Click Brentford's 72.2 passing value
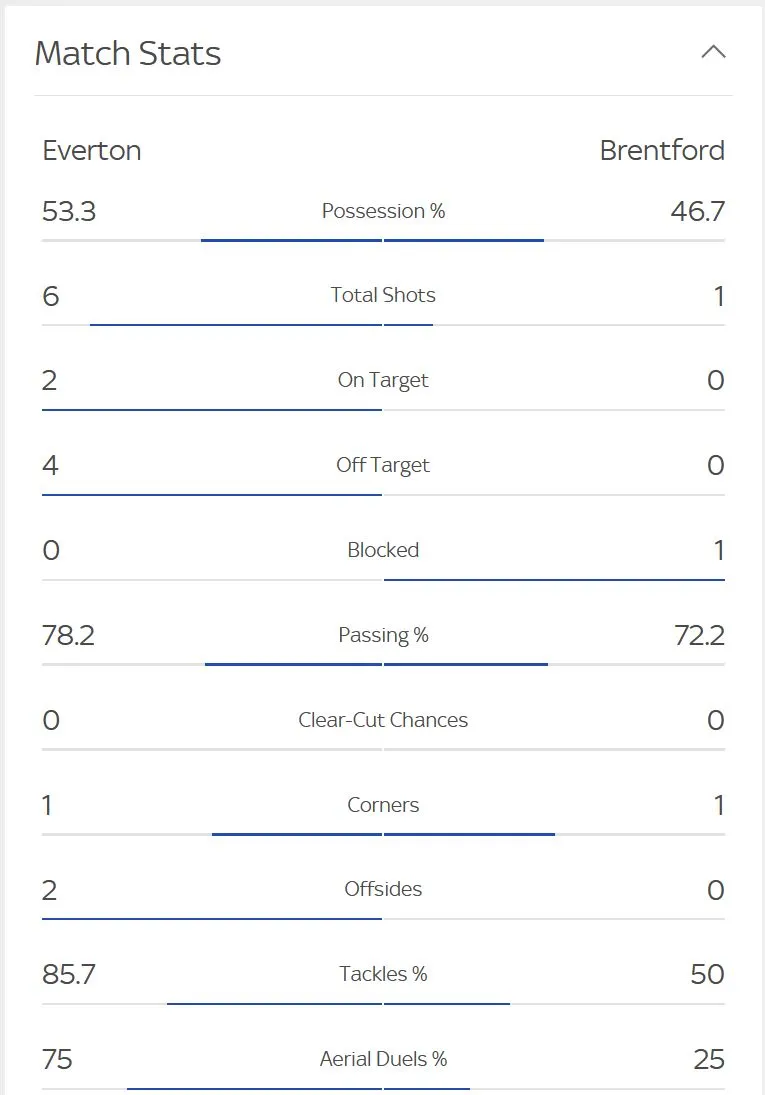The image size is (765, 1095). [x=699, y=635]
